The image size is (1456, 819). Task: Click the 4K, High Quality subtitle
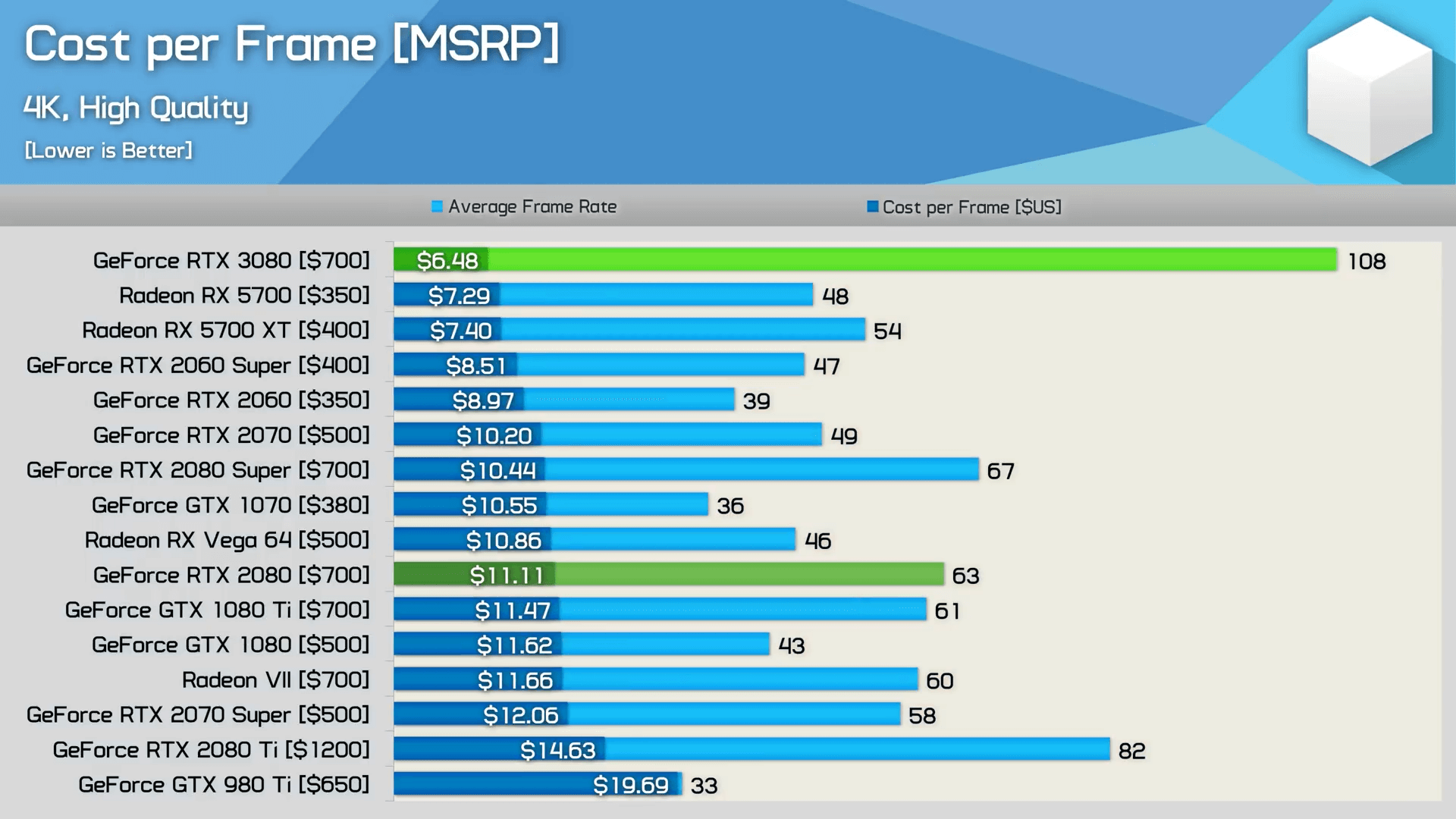136,108
